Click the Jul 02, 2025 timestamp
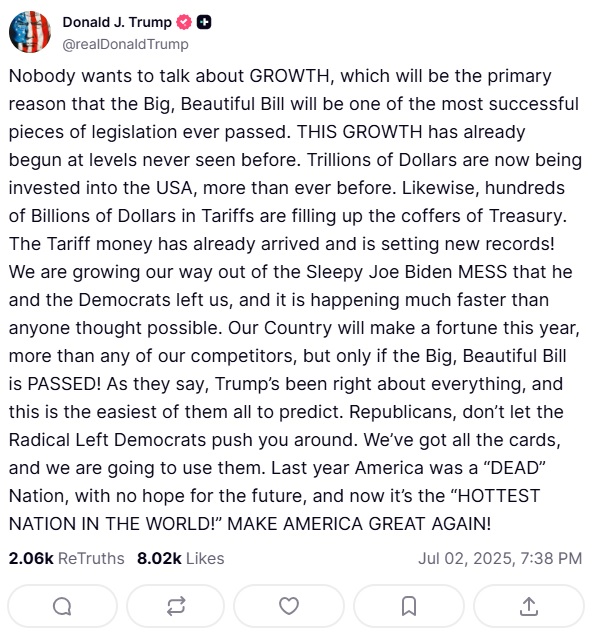 [x=500, y=558]
